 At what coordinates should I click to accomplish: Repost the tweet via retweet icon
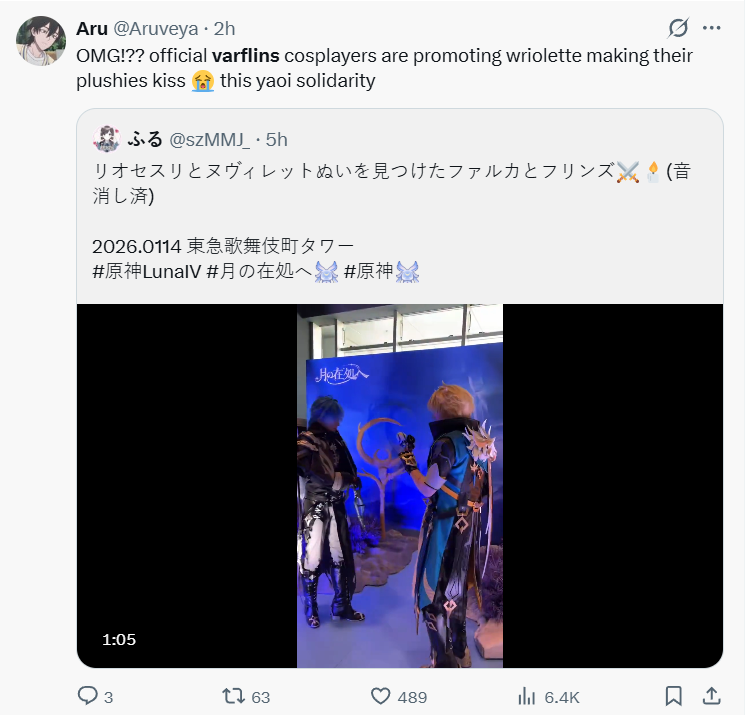click(233, 696)
